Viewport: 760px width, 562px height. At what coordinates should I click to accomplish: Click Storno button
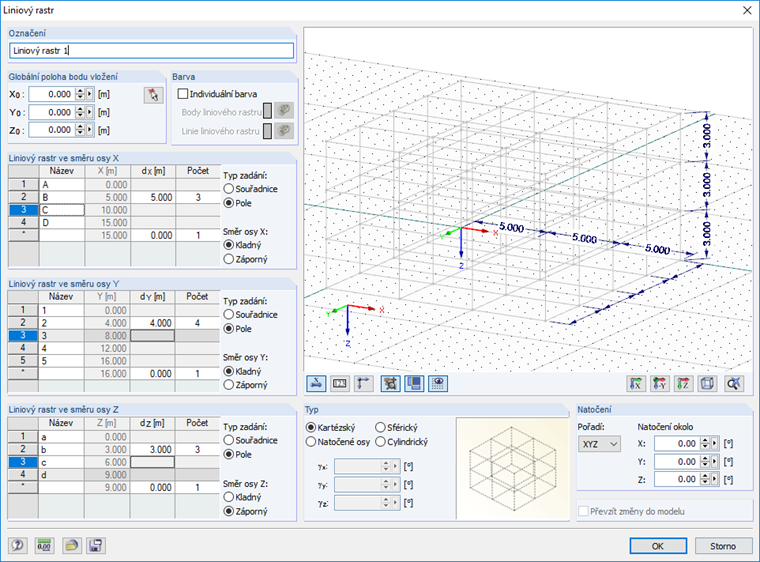coord(723,546)
